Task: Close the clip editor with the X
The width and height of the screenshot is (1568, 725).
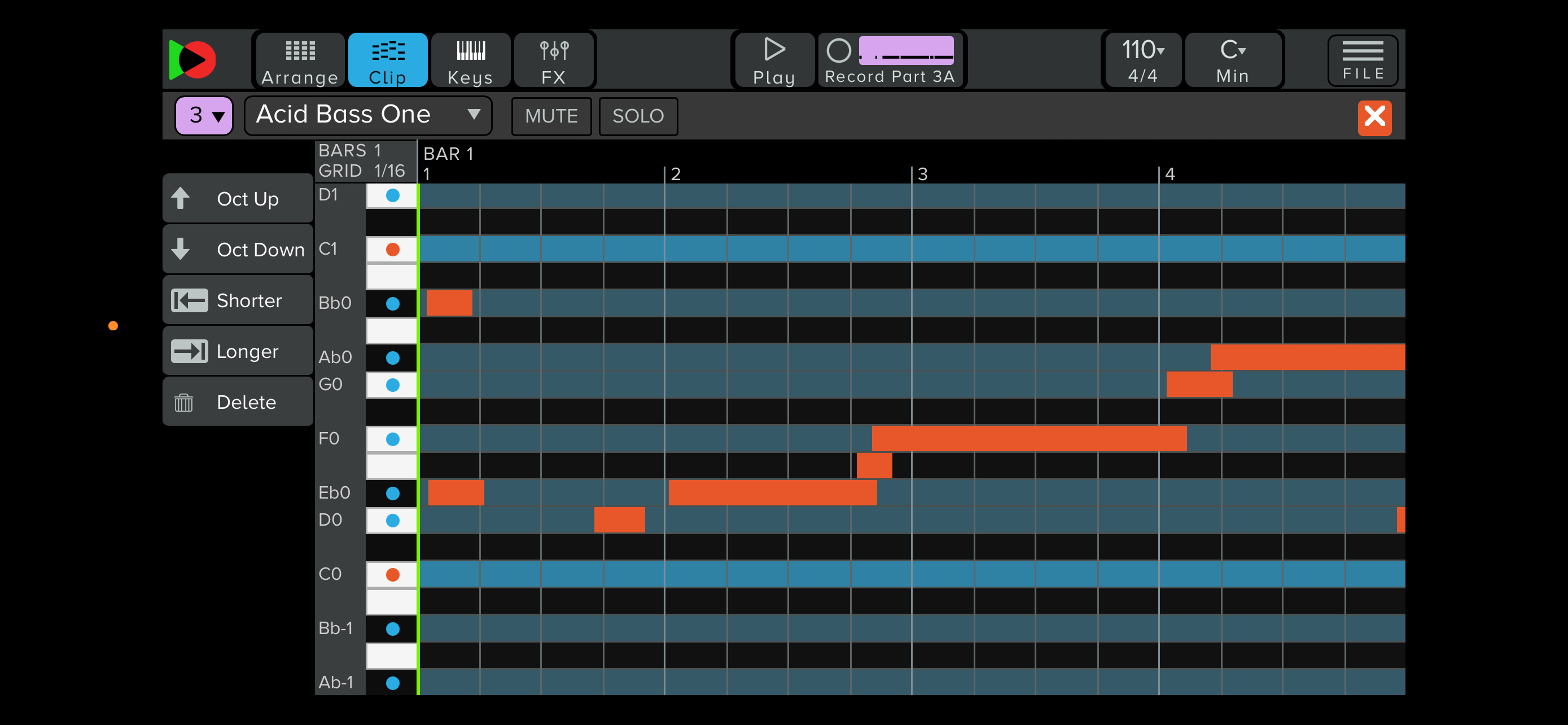Action: pos(1374,117)
